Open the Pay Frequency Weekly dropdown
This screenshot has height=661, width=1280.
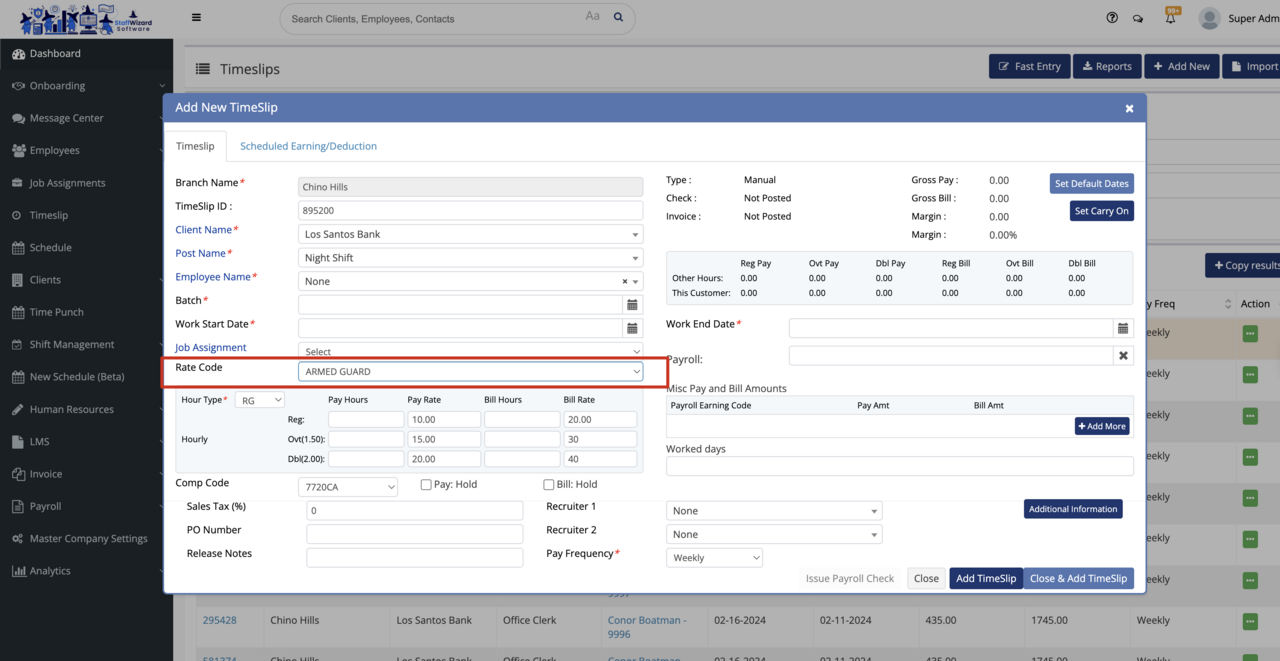[714, 558]
